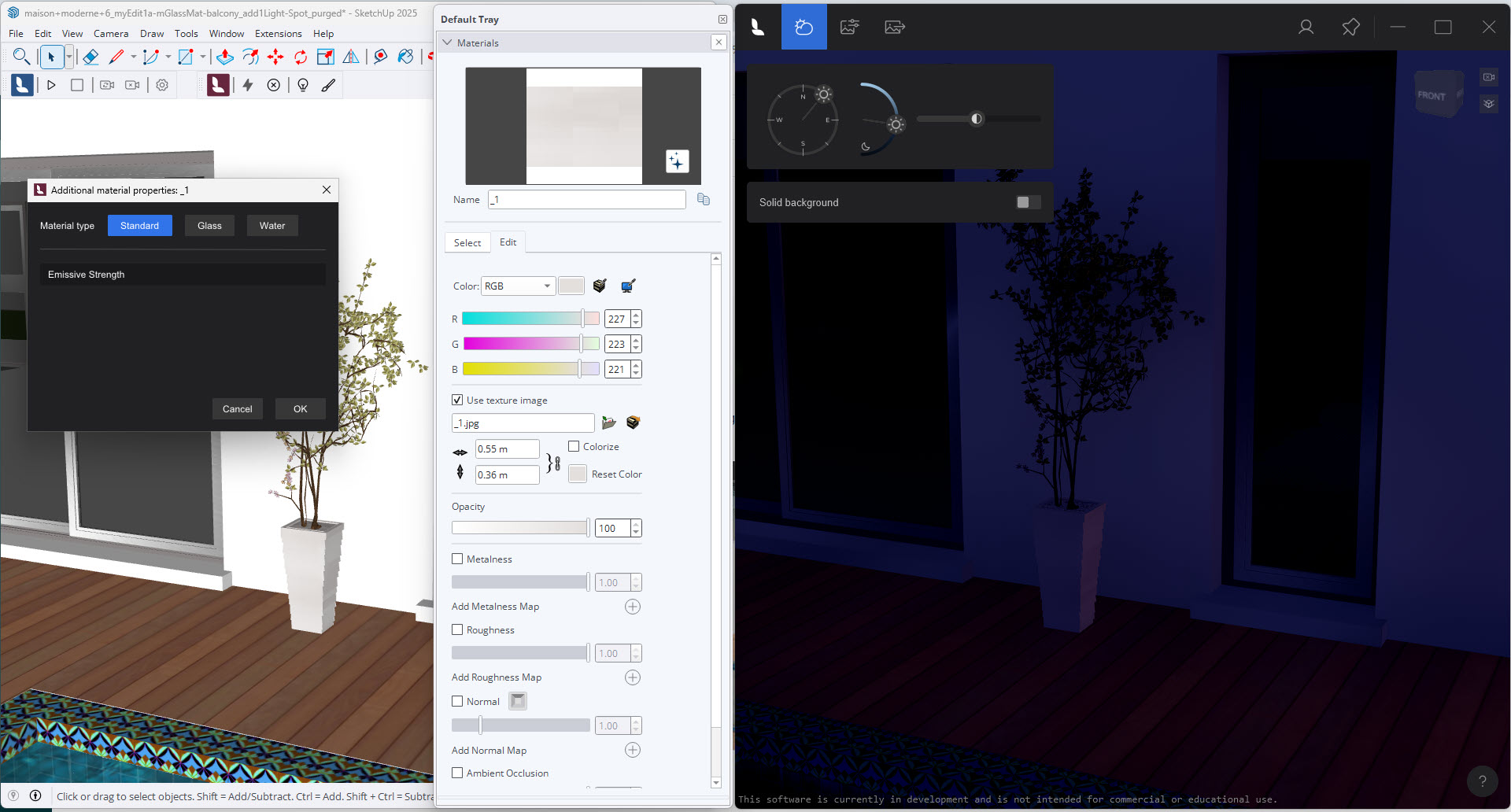The image size is (1511, 812).
Task: Collapse the Materials section header
Action: pyautogui.click(x=448, y=42)
